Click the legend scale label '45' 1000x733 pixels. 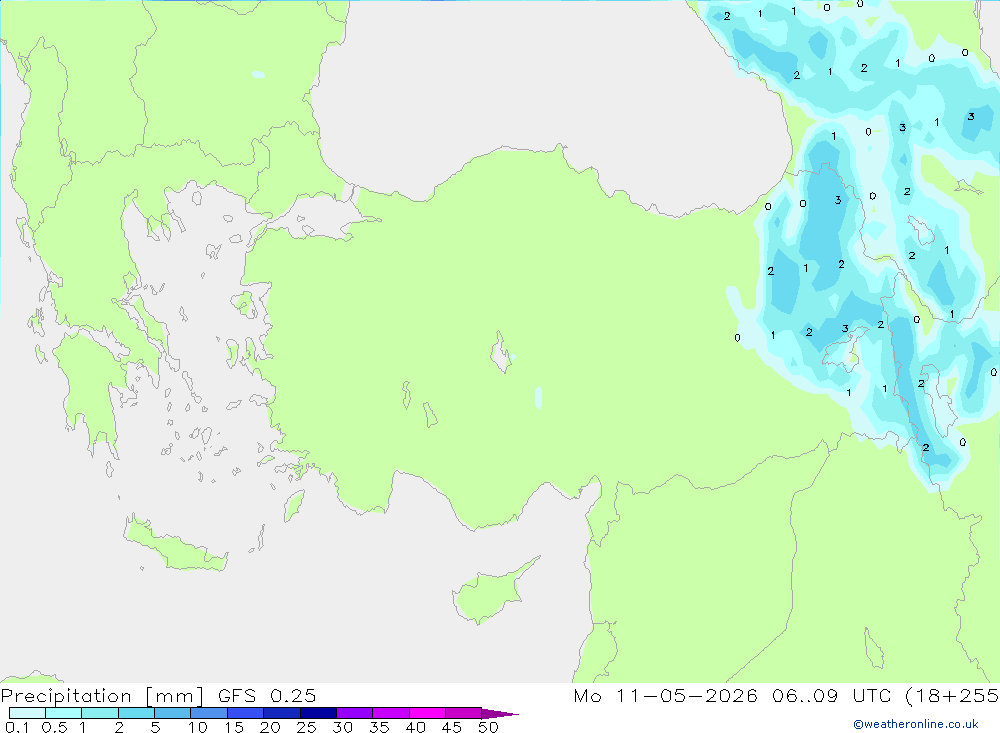[452, 727]
